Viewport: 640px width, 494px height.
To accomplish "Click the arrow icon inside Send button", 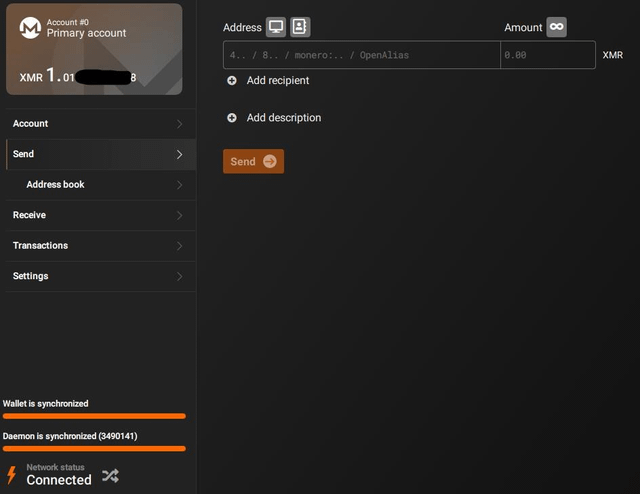I will tap(270, 161).
